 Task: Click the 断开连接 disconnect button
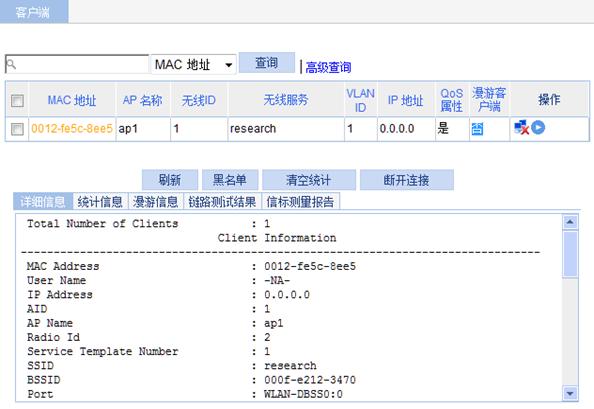(x=406, y=180)
